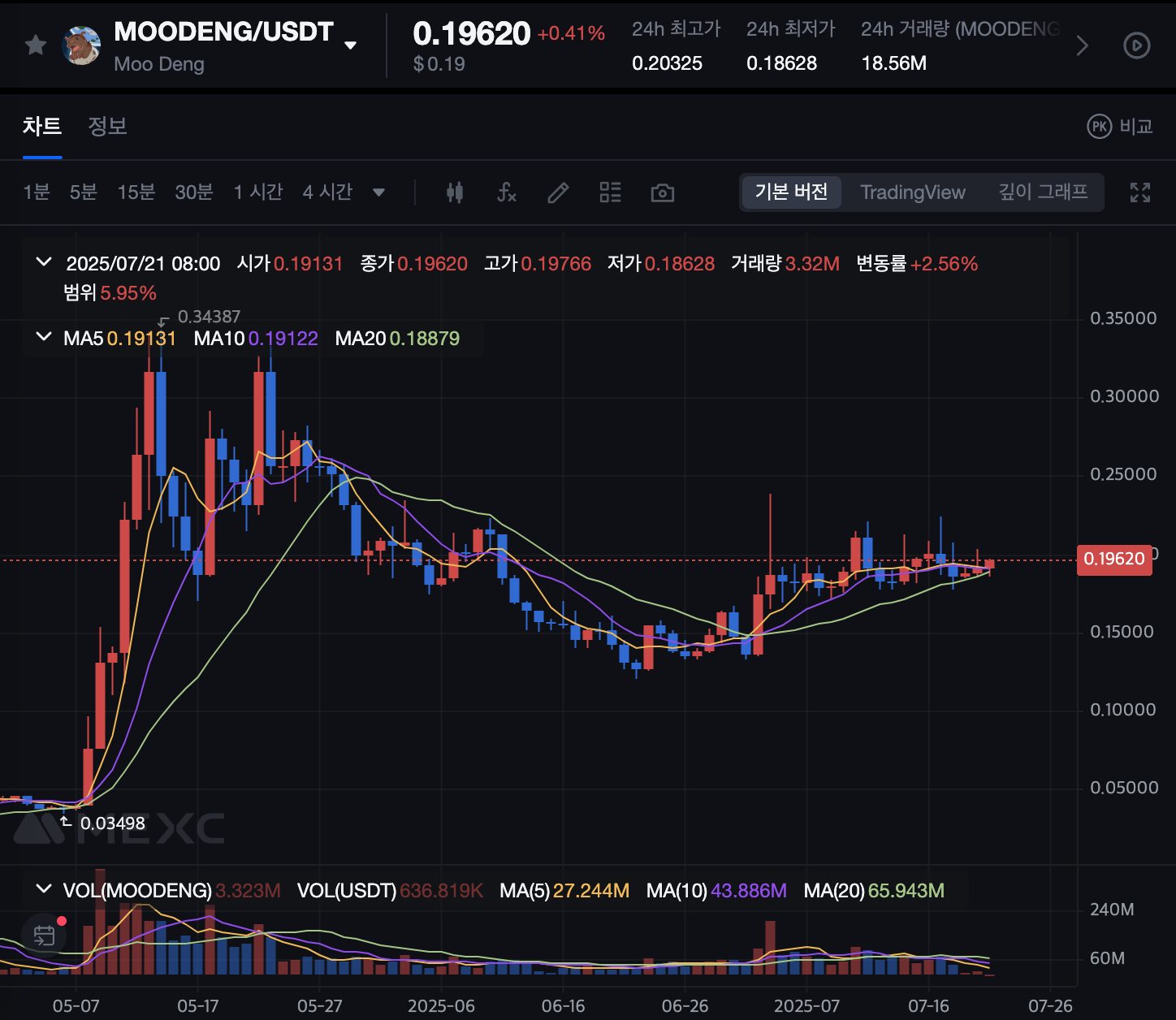Select the 5분 timeframe
Viewport: 1176px width, 1020px height.
84,192
